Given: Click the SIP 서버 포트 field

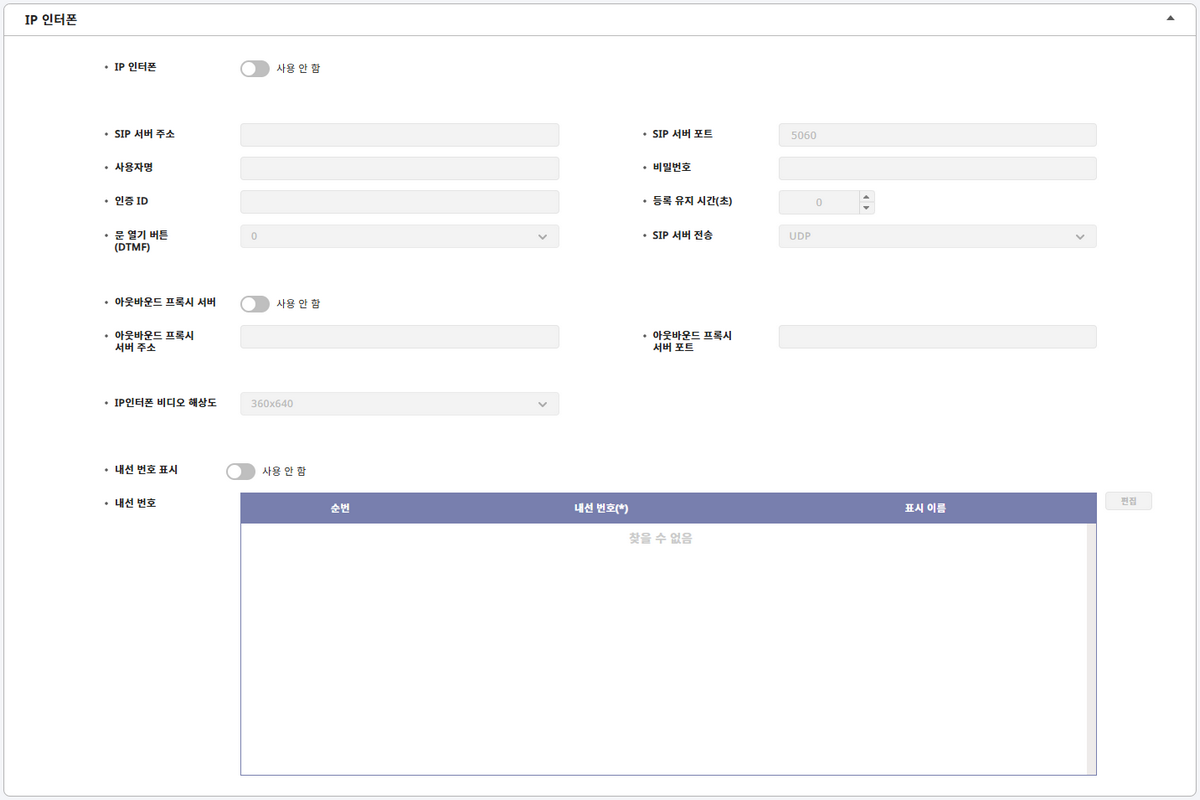Looking at the screenshot, I should click(x=937, y=135).
